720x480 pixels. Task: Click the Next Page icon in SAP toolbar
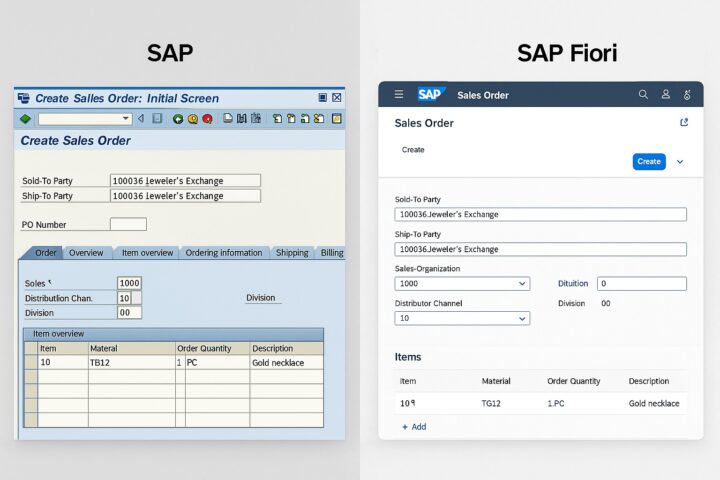[305, 119]
